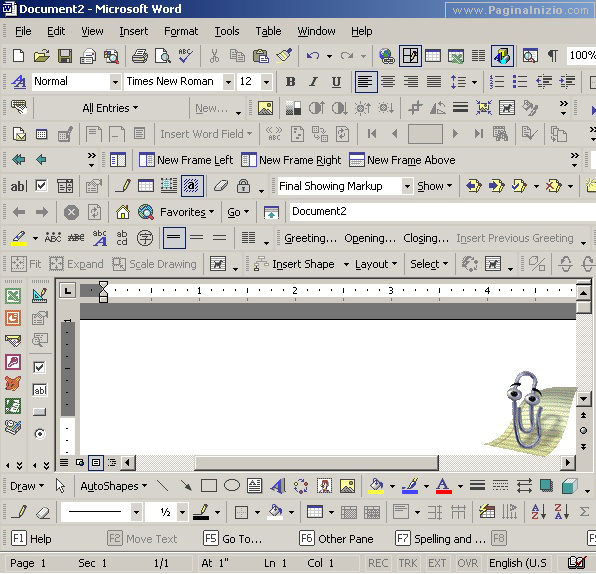Open the Help menu

[361, 31]
